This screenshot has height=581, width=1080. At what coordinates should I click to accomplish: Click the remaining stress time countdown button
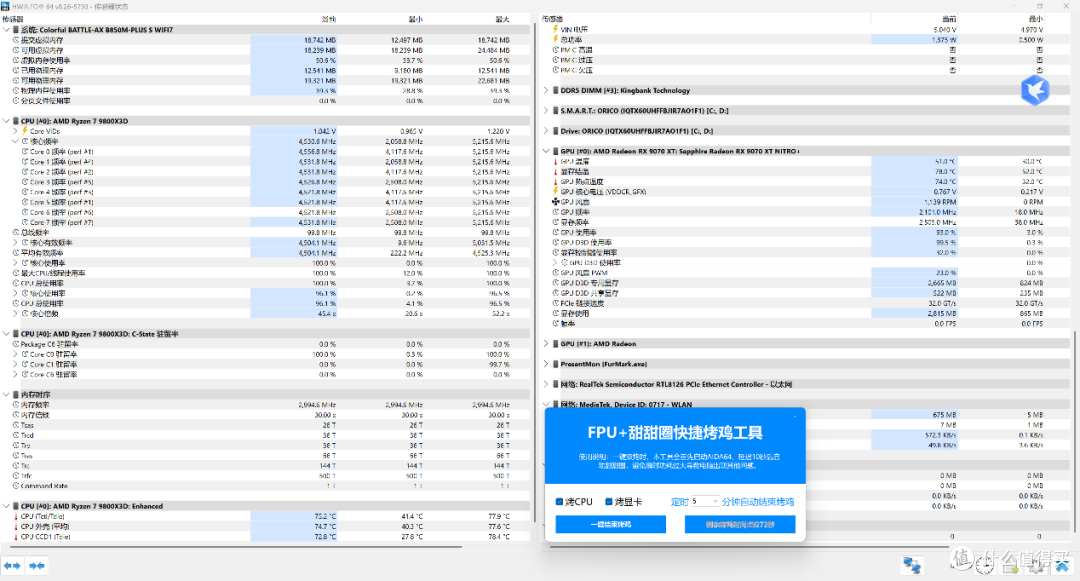point(740,525)
